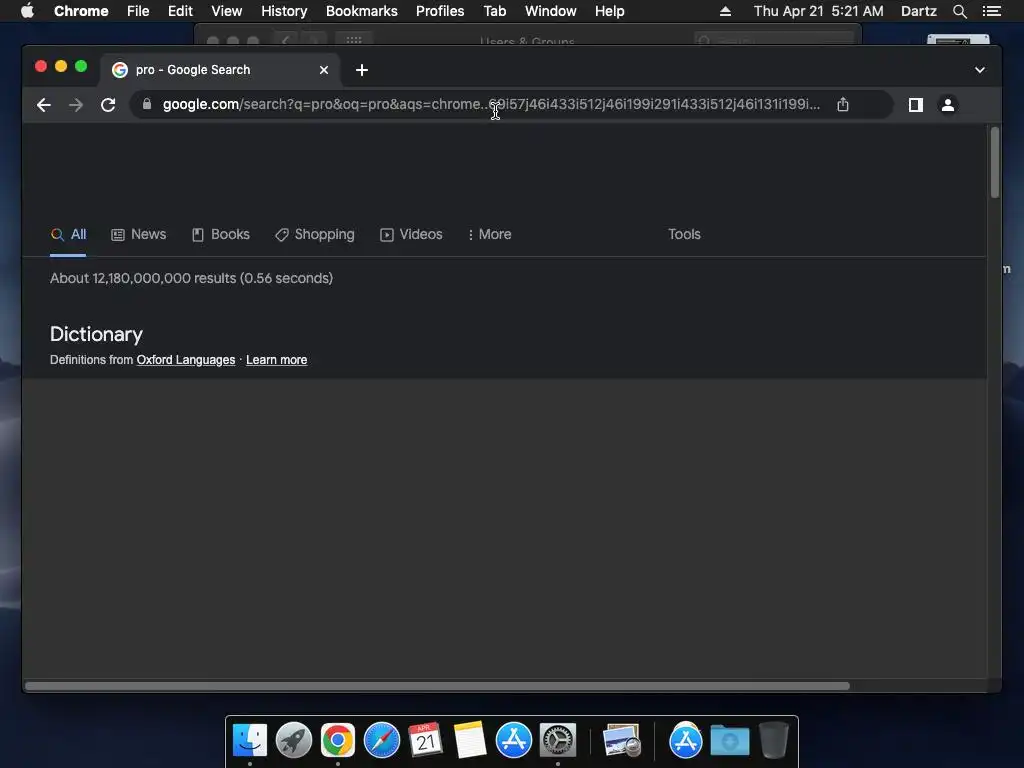1024x768 pixels.
Task: Open Spotlight search
Action: click(x=959, y=11)
